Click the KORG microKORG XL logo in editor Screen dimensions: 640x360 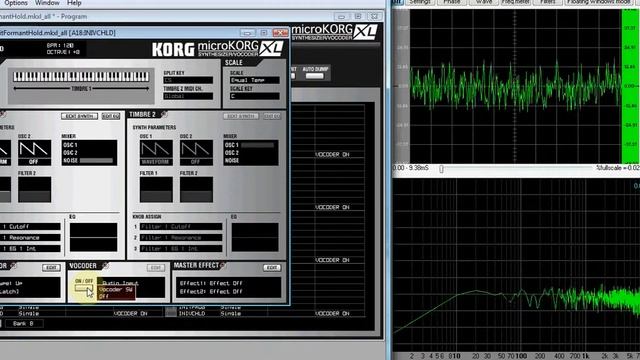tap(218, 49)
